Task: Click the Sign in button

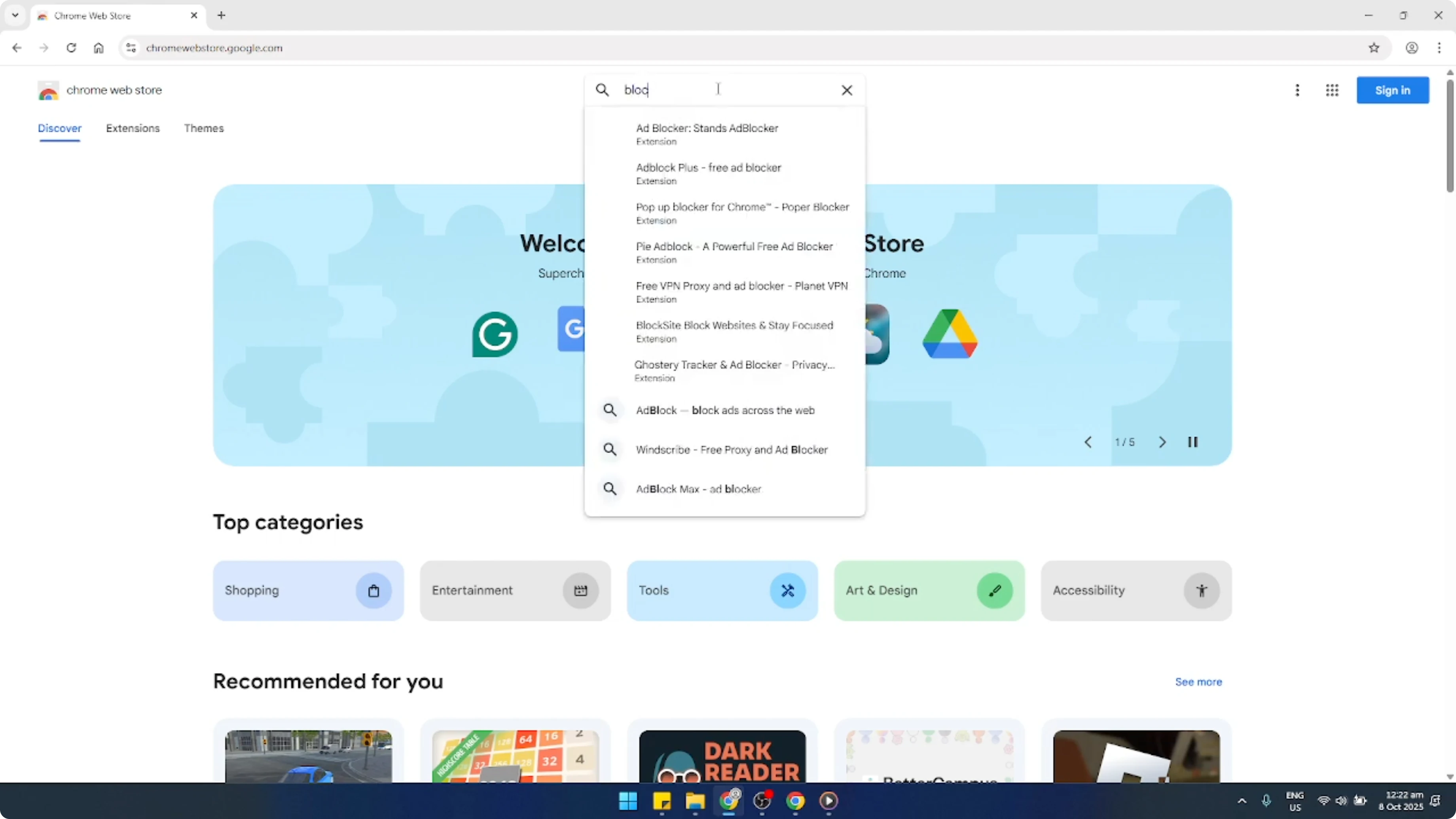Action: (x=1393, y=90)
